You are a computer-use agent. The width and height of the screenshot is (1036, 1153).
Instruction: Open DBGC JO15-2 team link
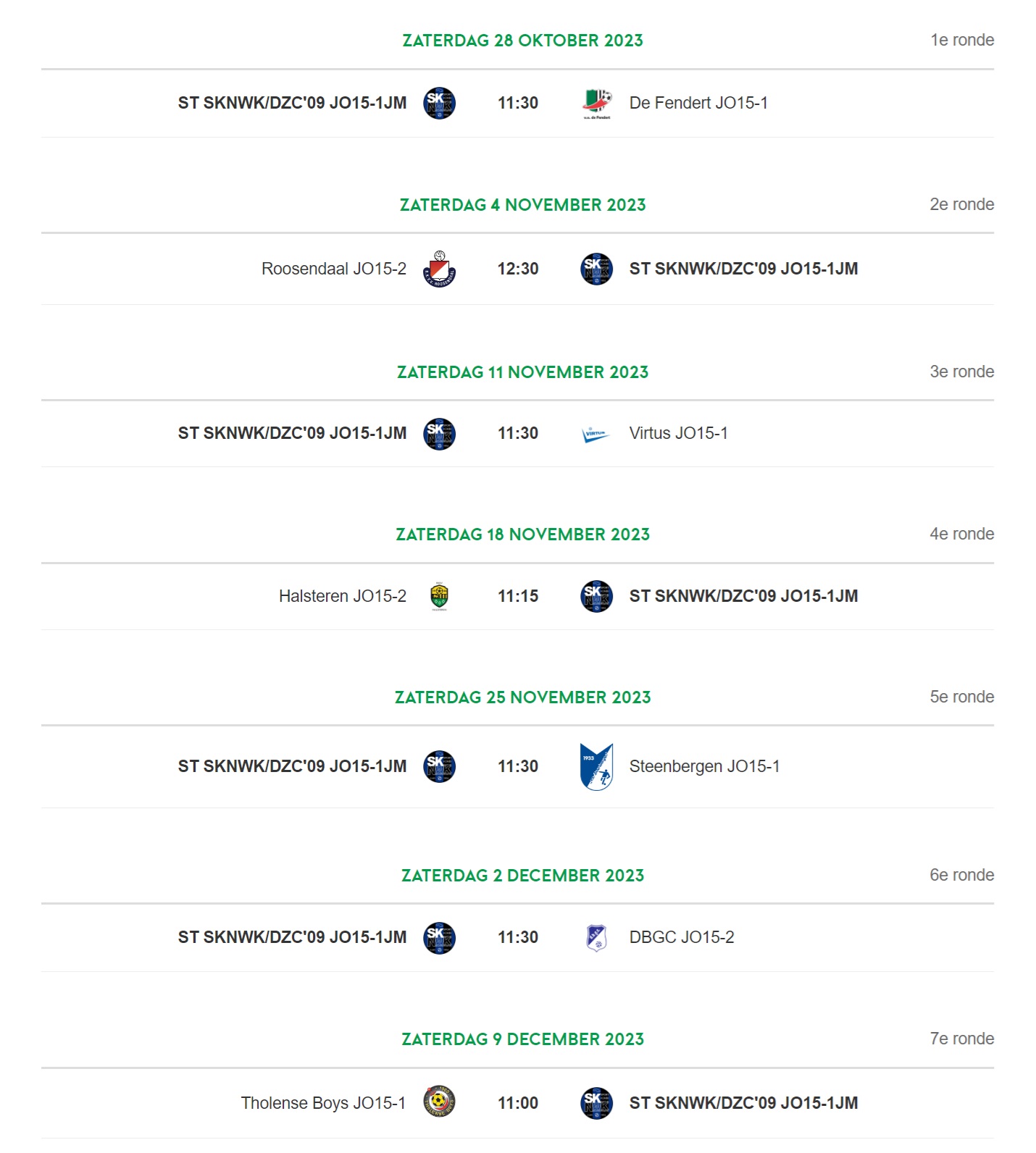click(682, 937)
